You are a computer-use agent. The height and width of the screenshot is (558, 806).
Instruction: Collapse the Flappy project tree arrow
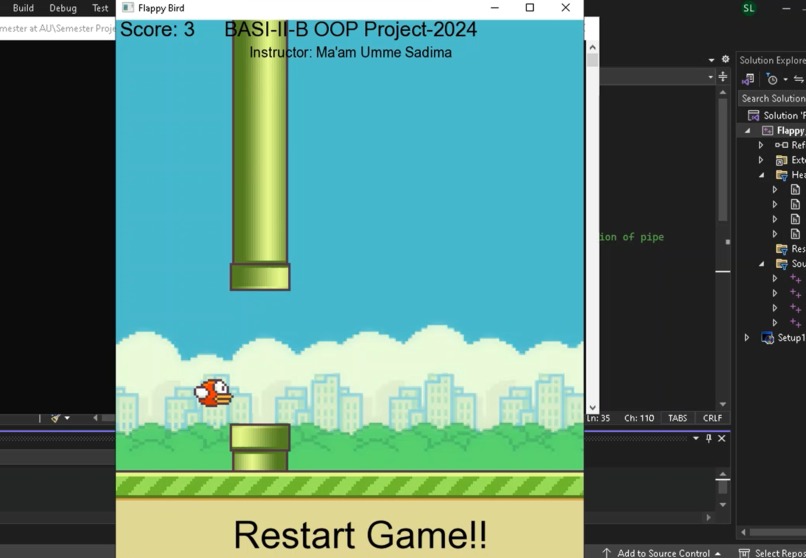747,131
